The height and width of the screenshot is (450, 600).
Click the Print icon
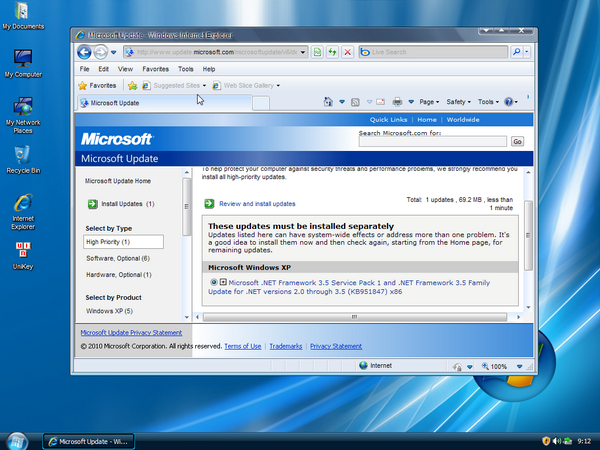click(397, 102)
